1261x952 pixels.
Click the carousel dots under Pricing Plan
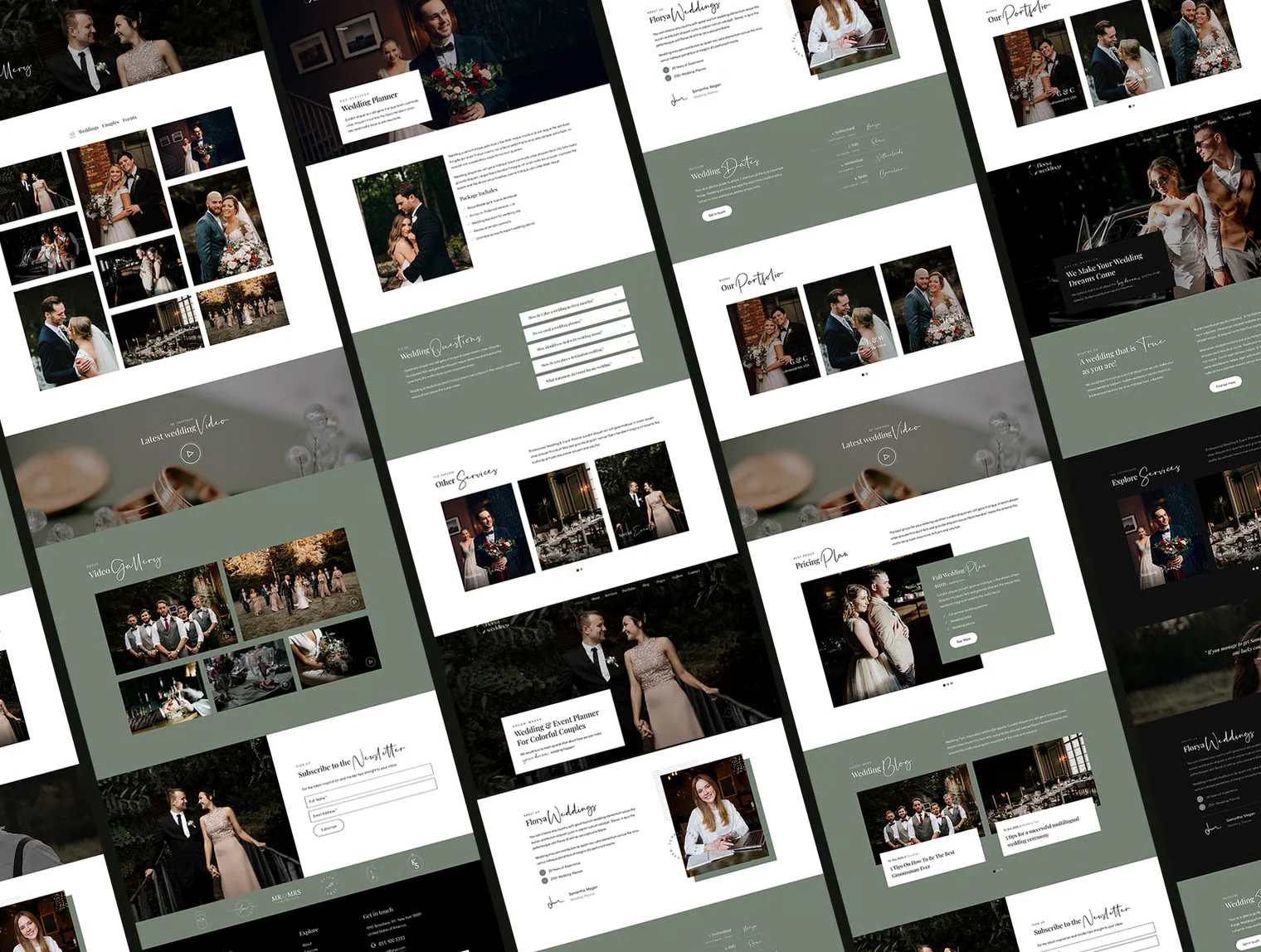pos(947,684)
